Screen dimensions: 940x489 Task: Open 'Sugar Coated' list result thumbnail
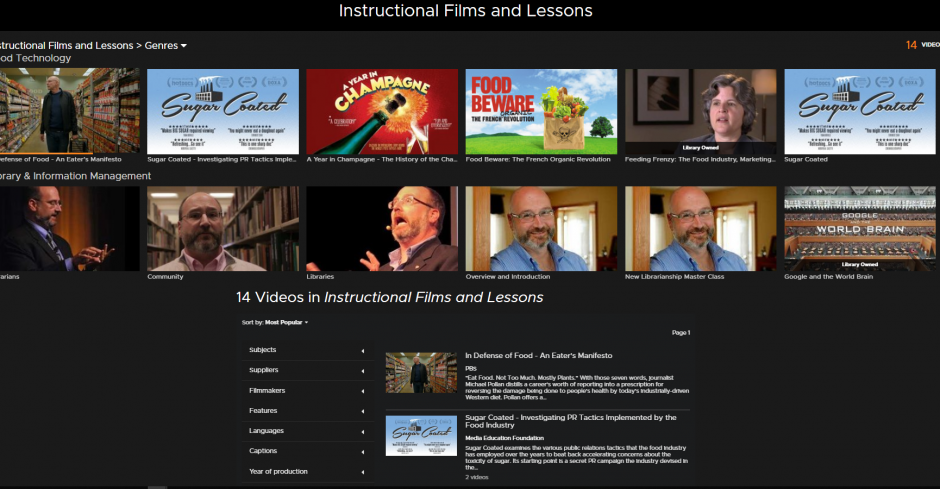tap(421, 436)
